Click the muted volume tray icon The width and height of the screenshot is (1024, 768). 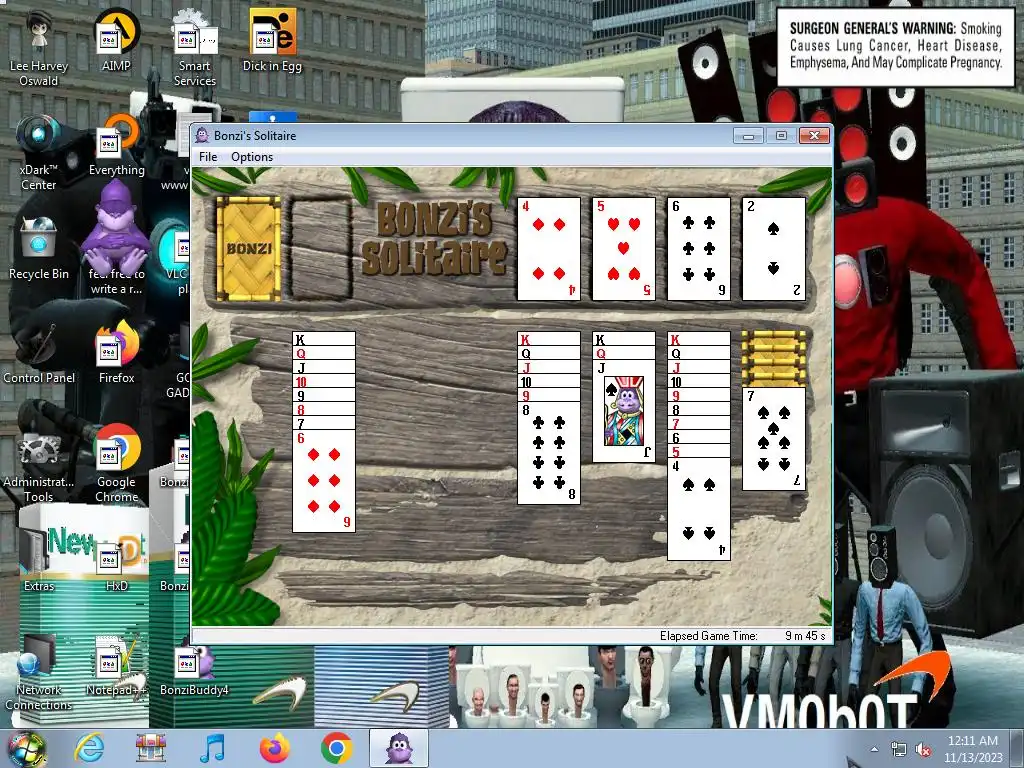pyautogui.click(x=923, y=750)
